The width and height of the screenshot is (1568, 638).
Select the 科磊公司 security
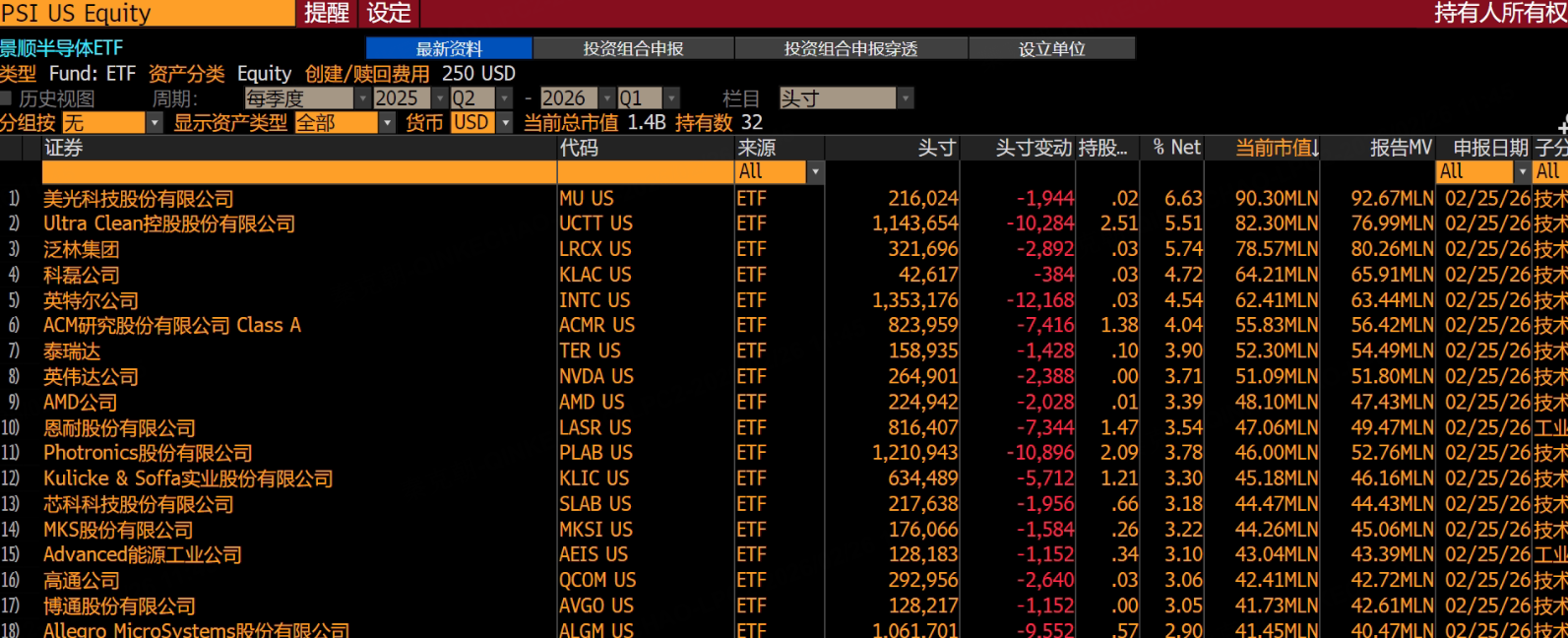(81, 276)
